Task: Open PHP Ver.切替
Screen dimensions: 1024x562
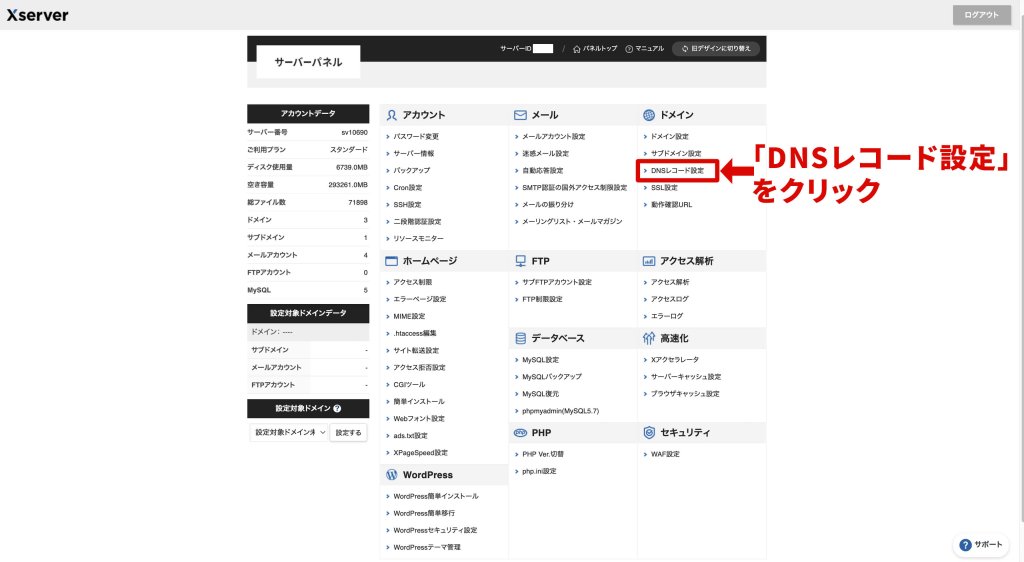Action: pyautogui.click(x=543, y=454)
